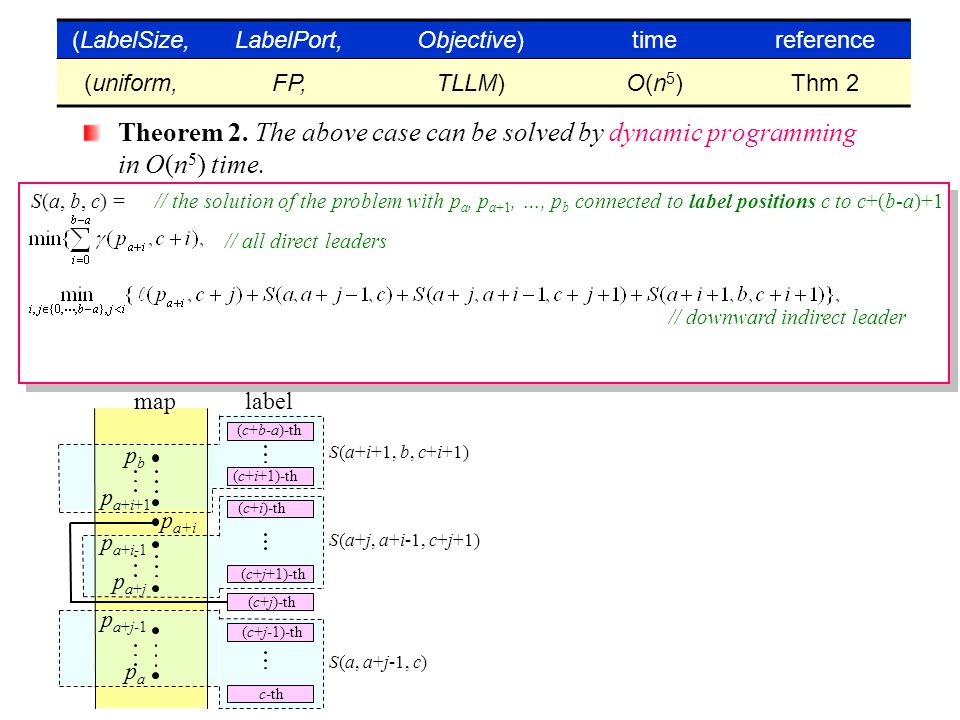Click the "(LabelSize," table header
The image size is (960, 720).
(x=130, y=40)
